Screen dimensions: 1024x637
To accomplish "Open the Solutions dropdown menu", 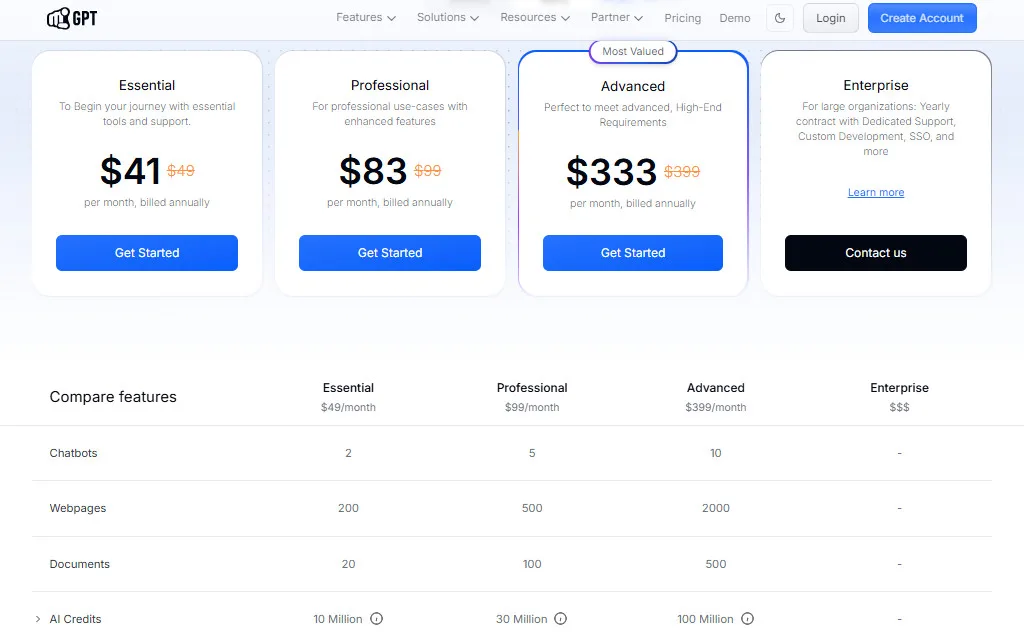I will tap(448, 17).
